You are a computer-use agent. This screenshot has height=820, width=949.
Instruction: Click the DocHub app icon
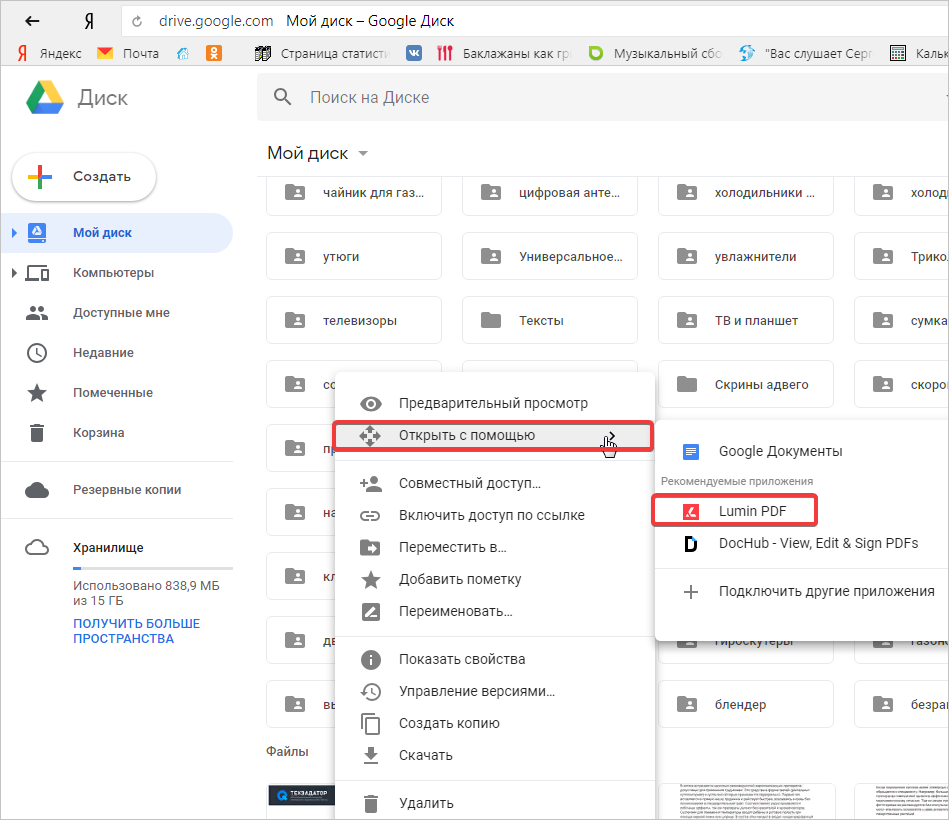(x=690, y=543)
